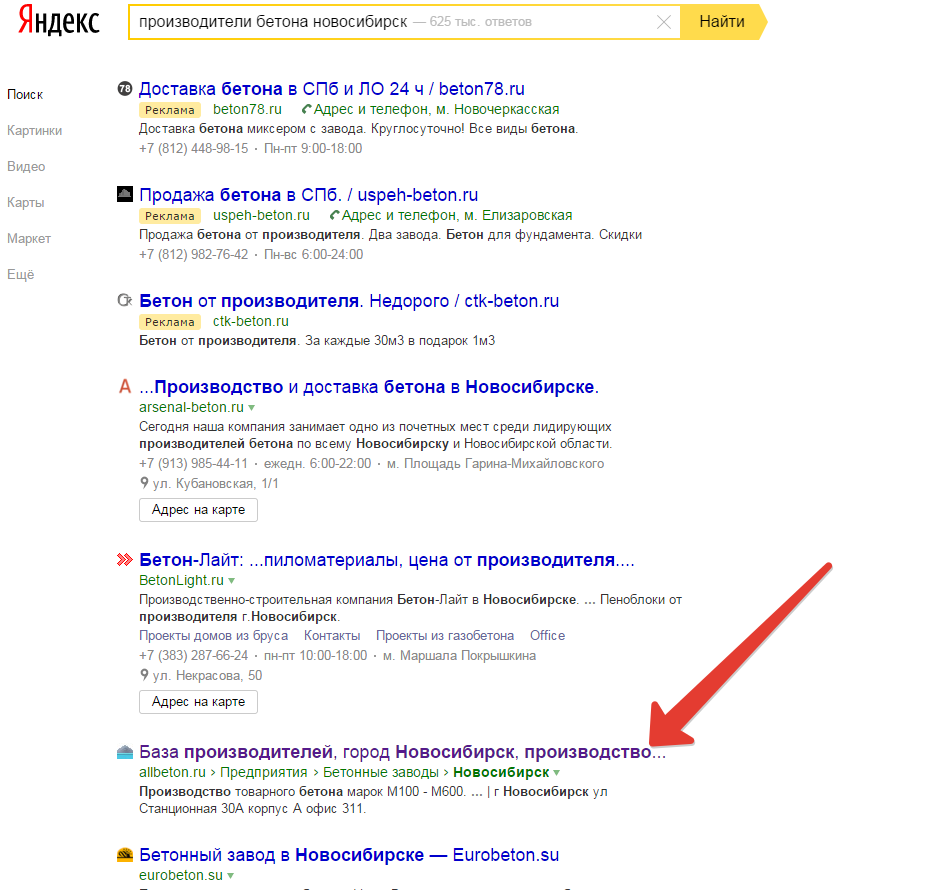
Task: Open 'Производство и доставка бетона в Новосибирске' result
Action: 369,387
